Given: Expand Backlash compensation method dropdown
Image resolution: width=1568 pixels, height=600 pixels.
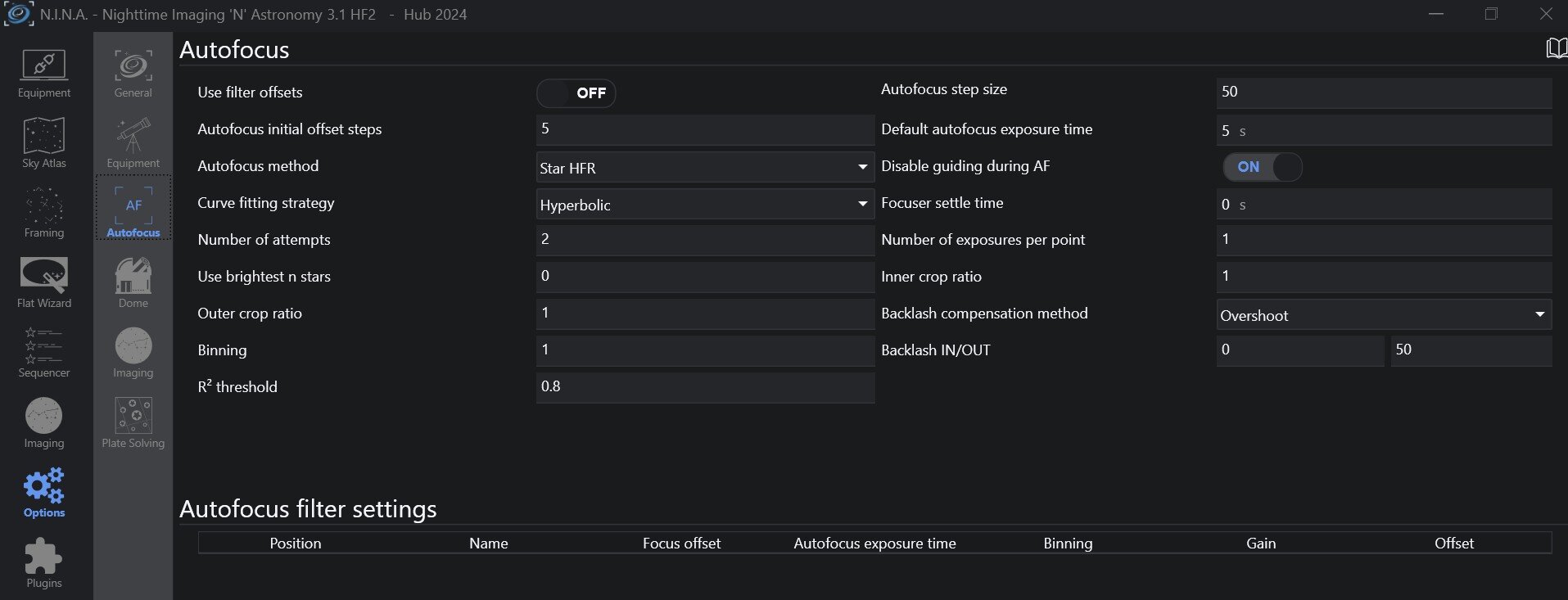Looking at the screenshot, I should (x=1384, y=315).
